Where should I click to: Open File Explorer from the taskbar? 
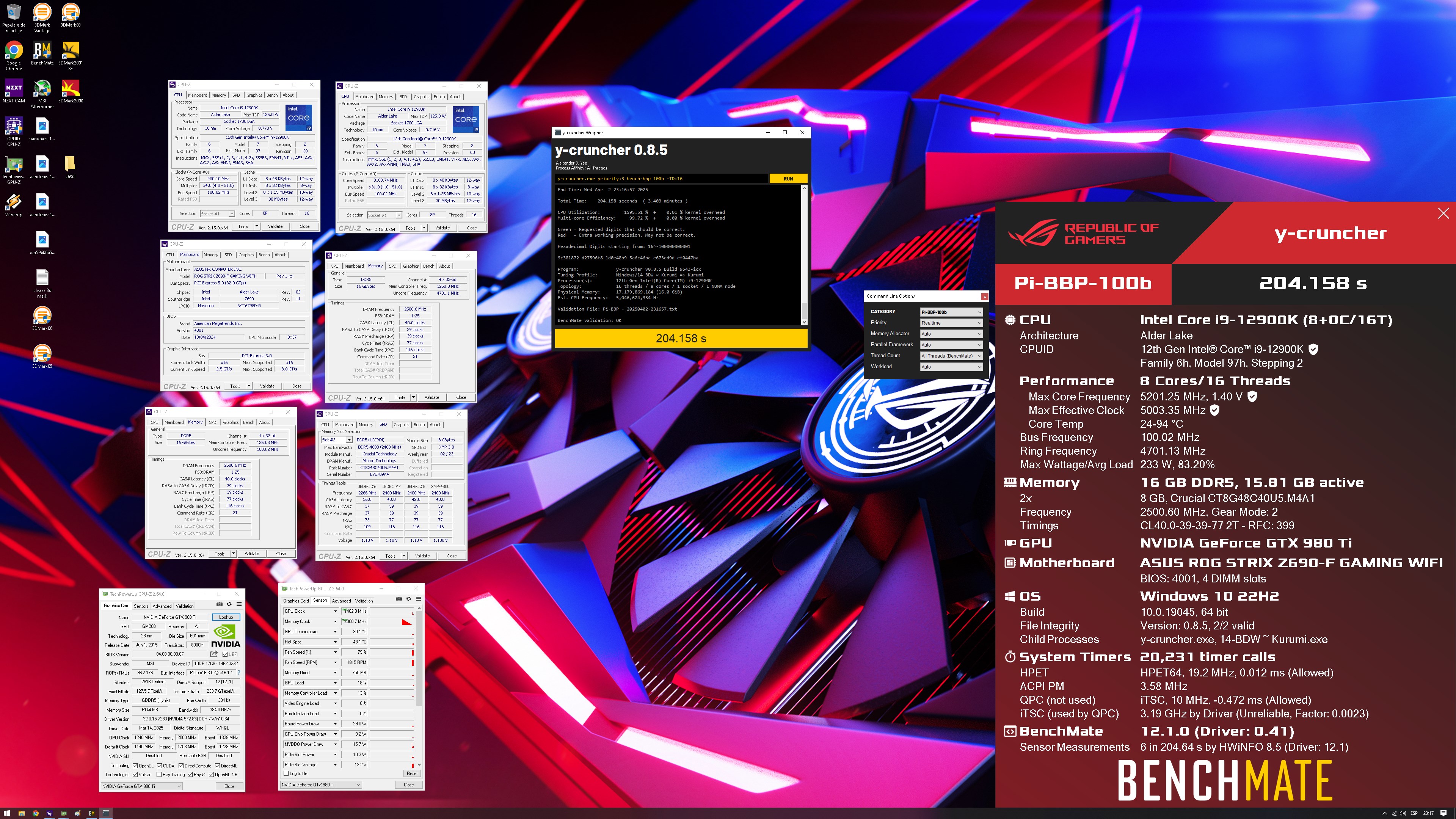[x=22, y=813]
